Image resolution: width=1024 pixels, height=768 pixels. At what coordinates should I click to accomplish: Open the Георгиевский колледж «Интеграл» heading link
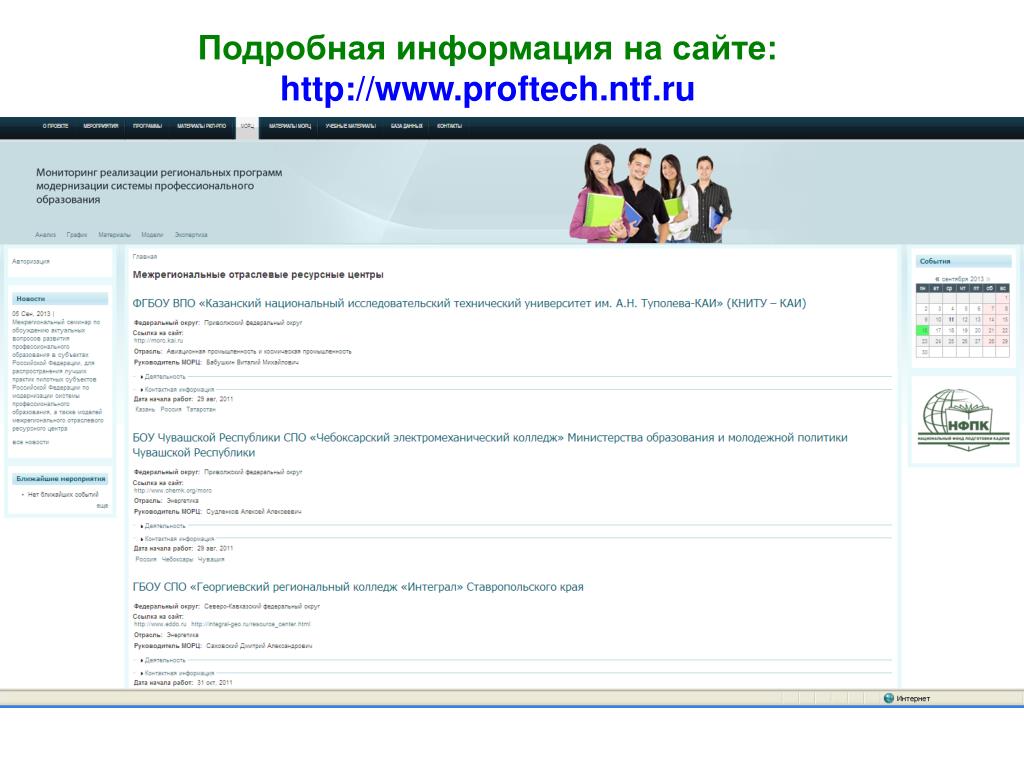pos(358,587)
